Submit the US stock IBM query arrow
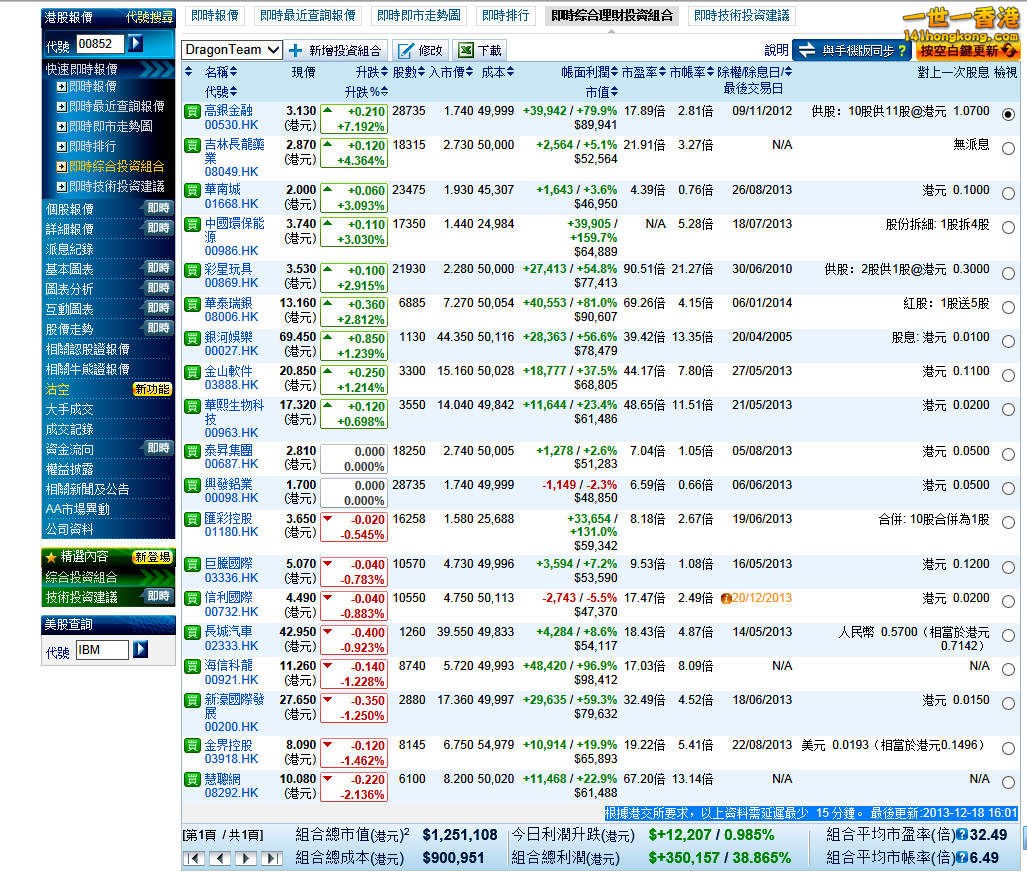Image resolution: width=1027 pixels, height=875 pixels. pos(140,650)
